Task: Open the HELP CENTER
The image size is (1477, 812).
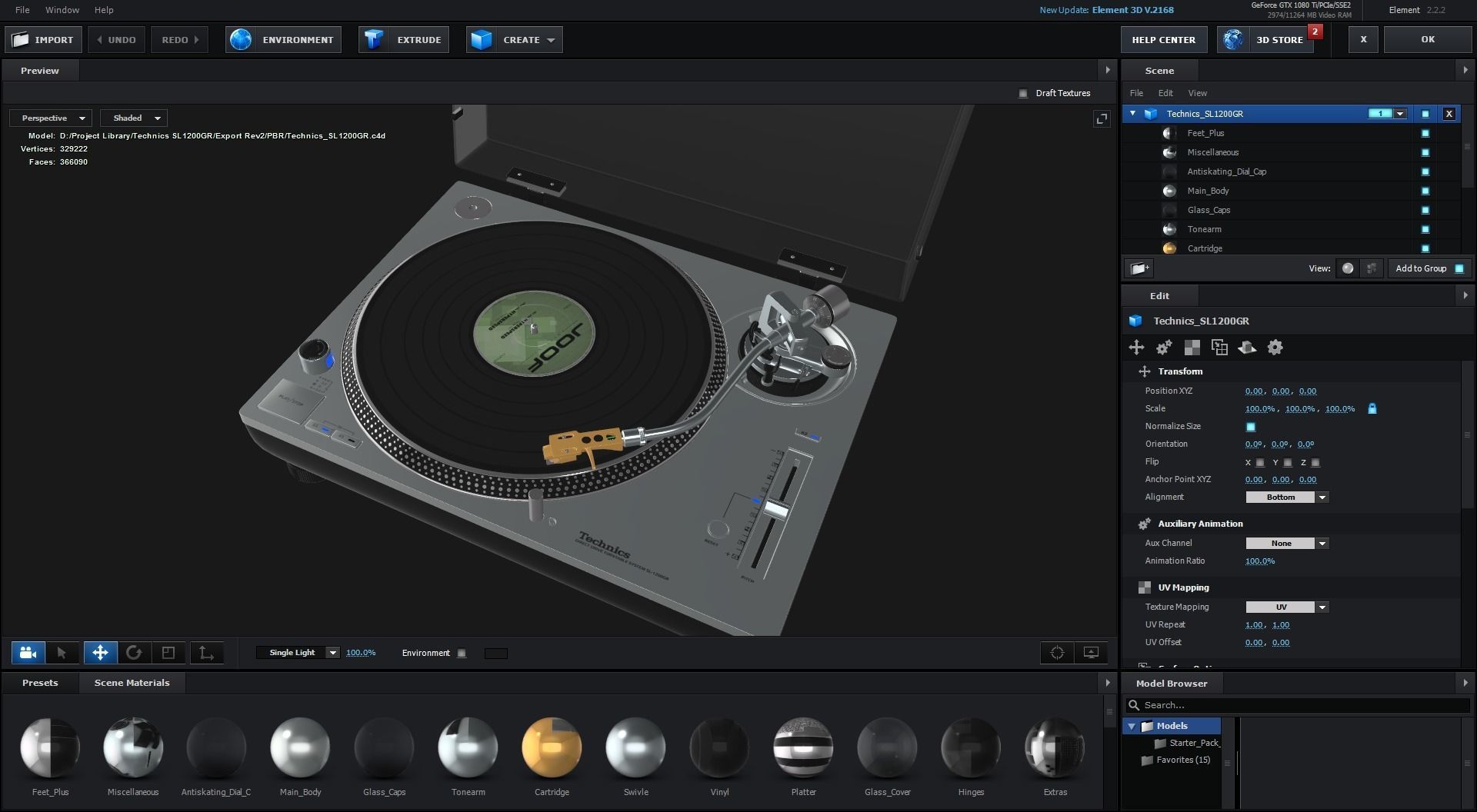Action: pyautogui.click(x=1163, y=40)
